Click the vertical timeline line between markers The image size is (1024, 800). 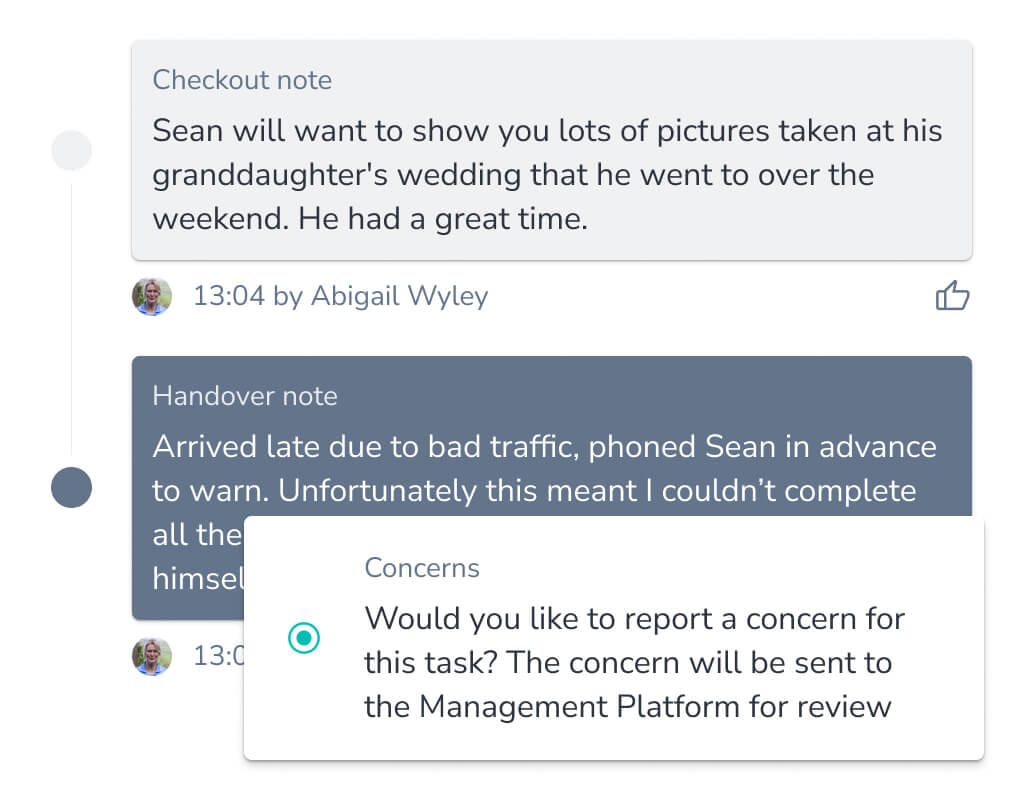pos(71,320)
